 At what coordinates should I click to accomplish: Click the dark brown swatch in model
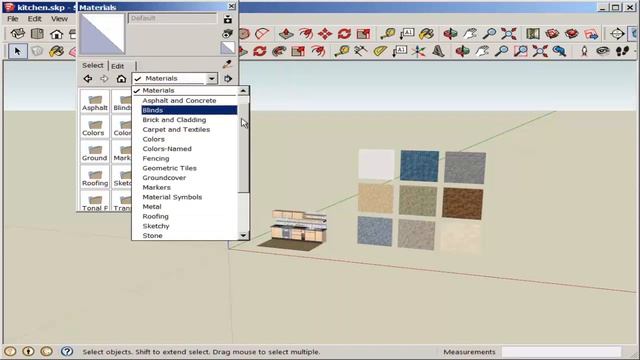click(462, 203)
